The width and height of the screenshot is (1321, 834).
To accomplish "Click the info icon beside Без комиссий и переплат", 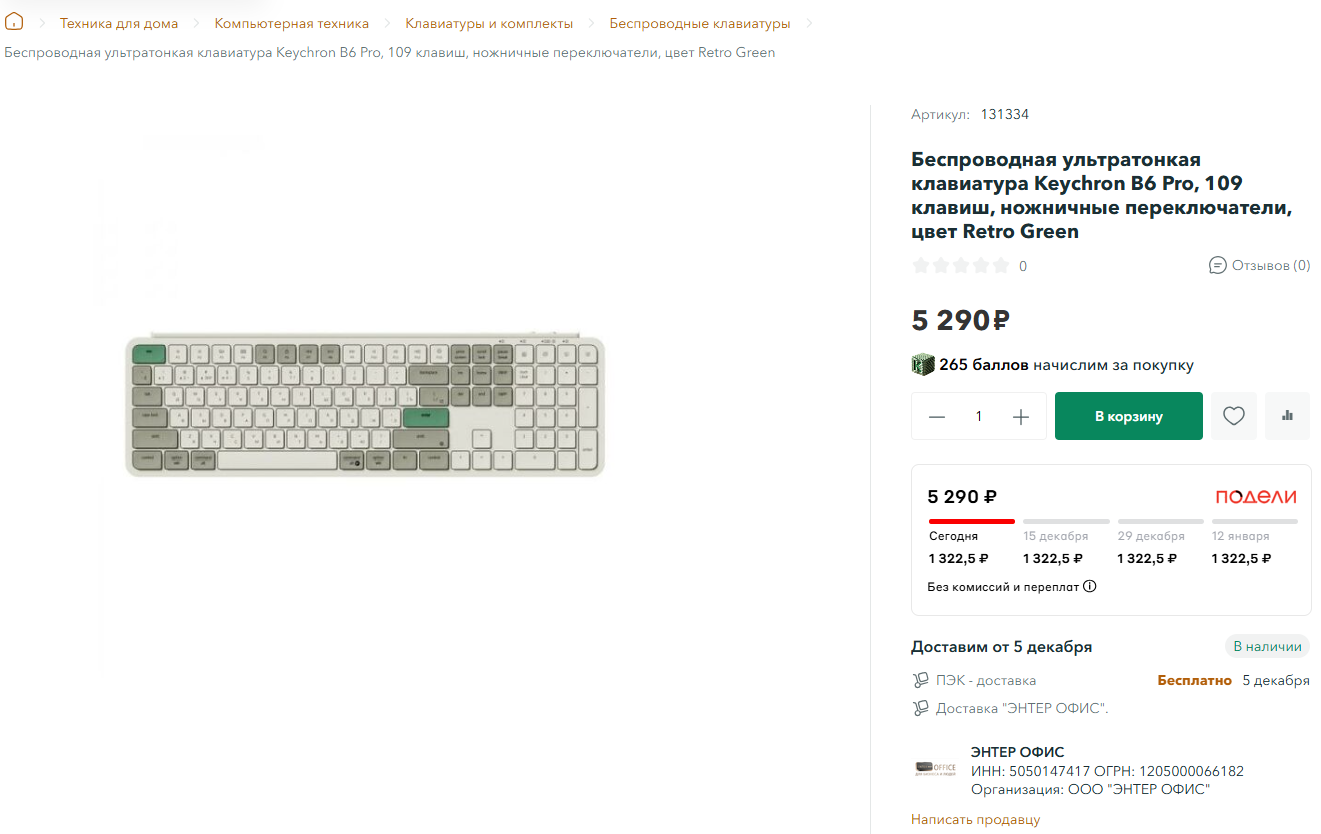I will 1090,586.
